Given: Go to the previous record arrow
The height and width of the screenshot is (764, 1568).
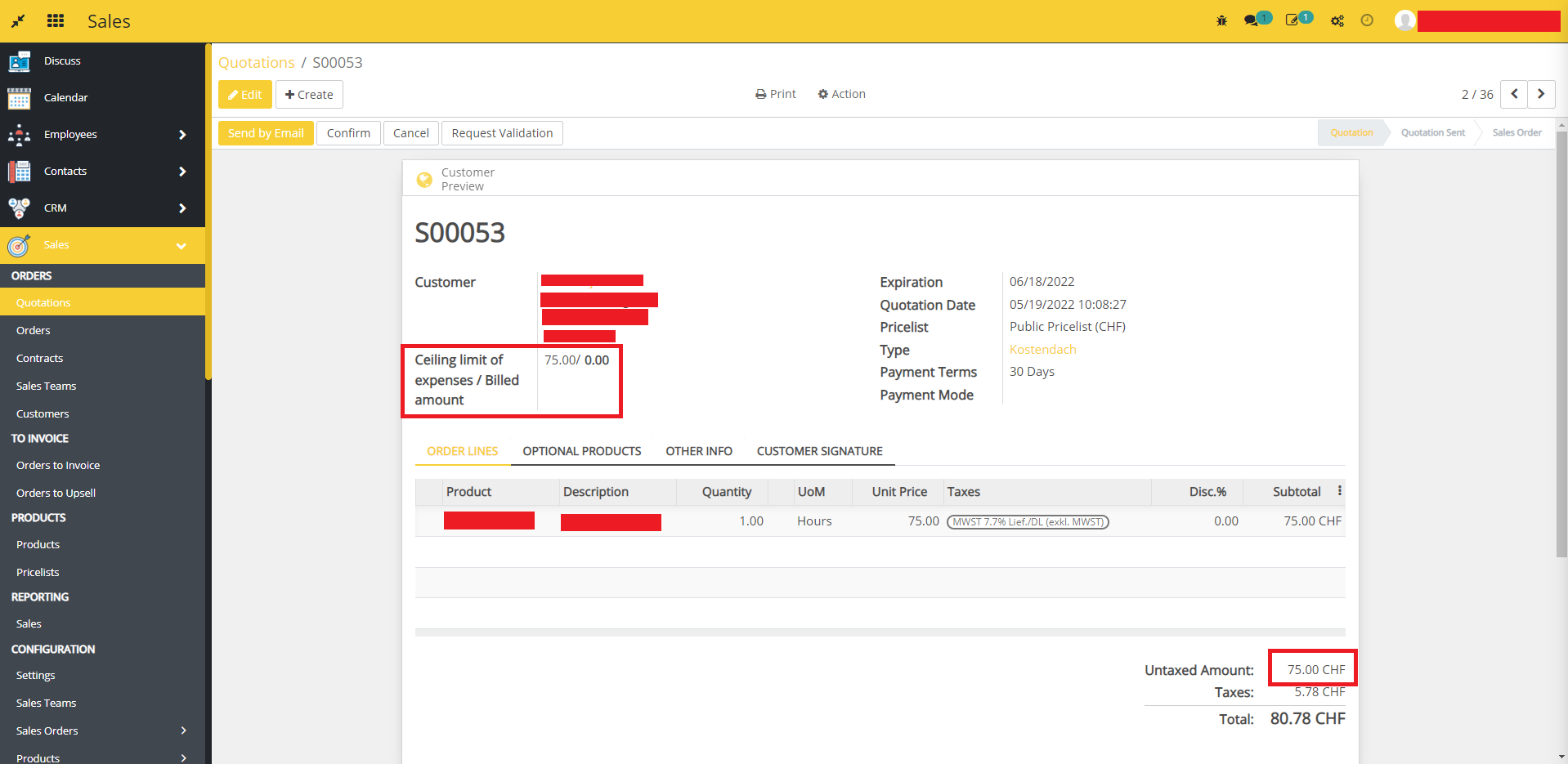Looking at the screenshot, I should coord(1514,94).
